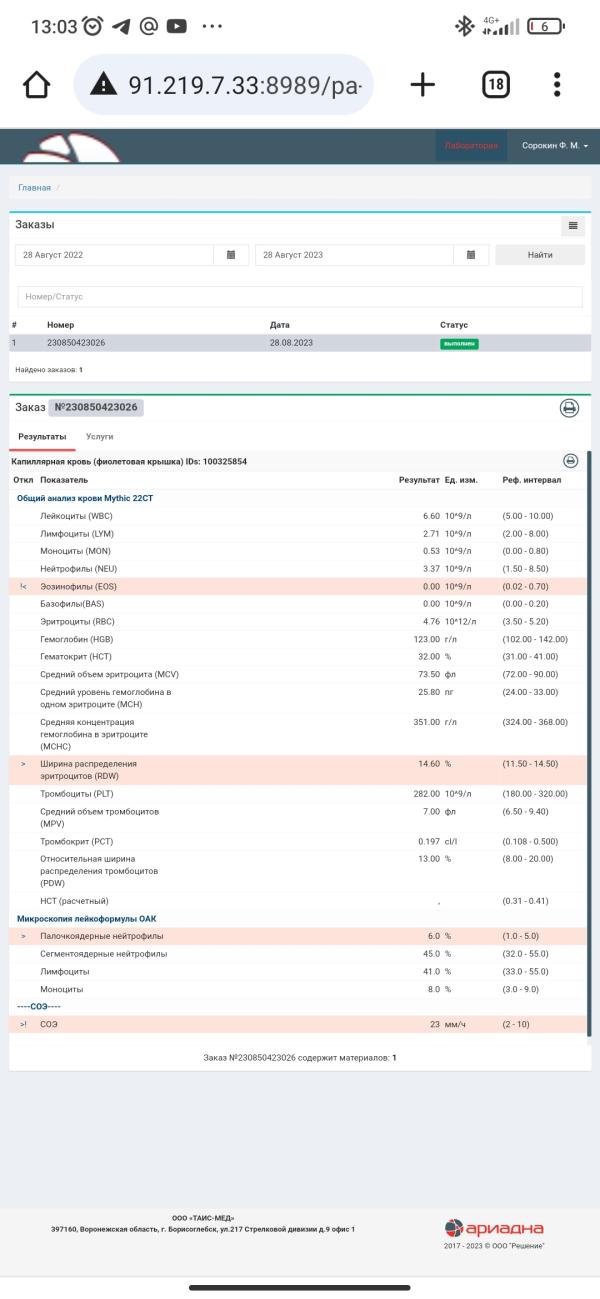Focus the Номер/Статус filter field

(x=300, y=297)
